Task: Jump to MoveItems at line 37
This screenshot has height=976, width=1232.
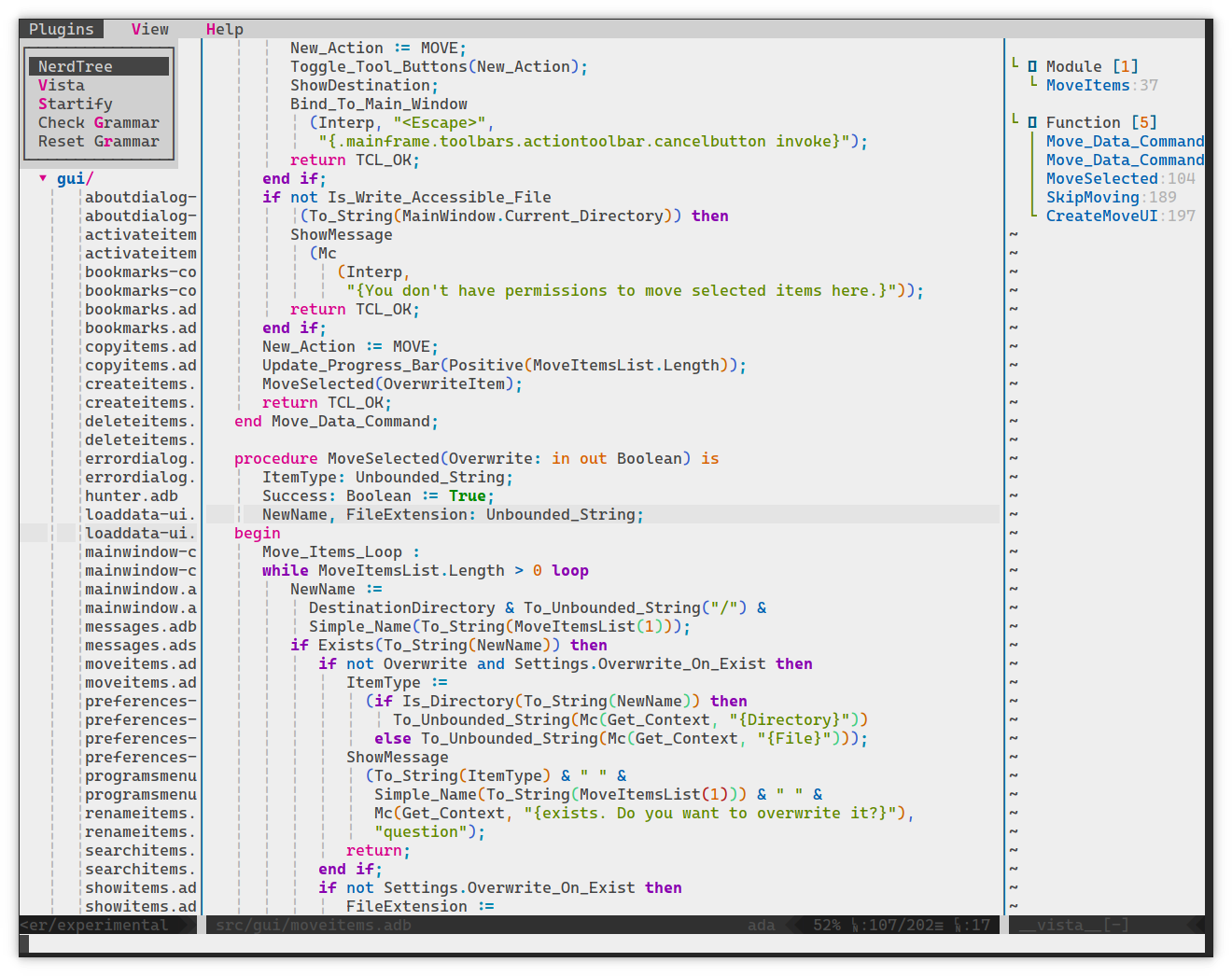Action: point(1101,85)
